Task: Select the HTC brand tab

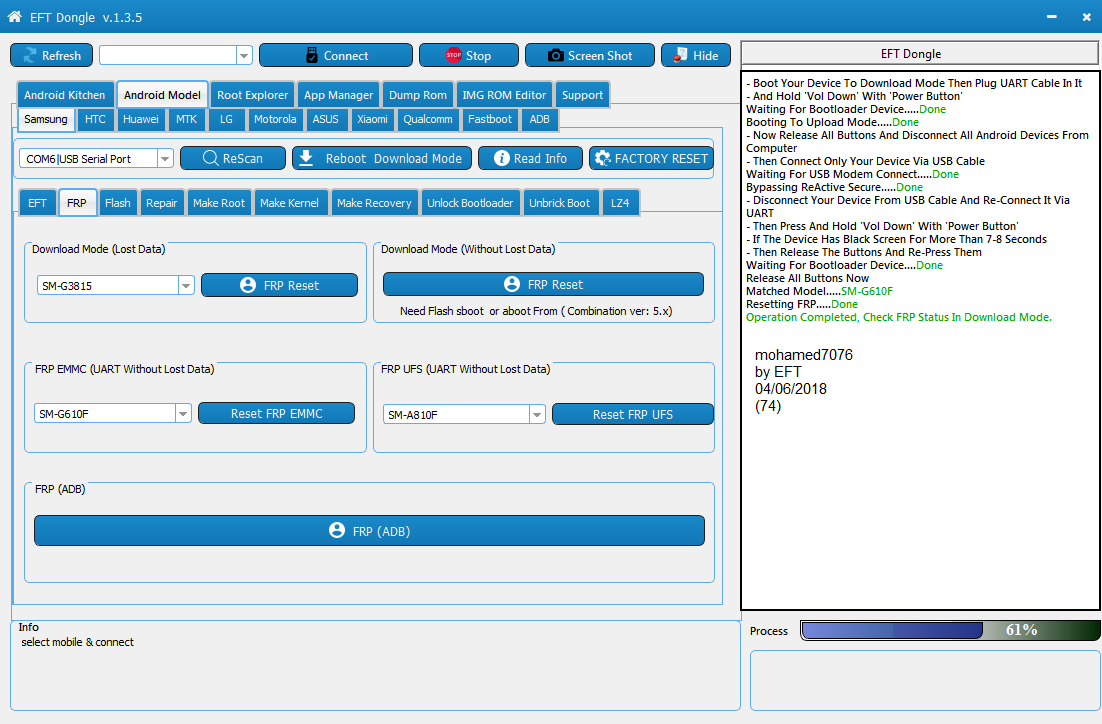Action: pos(95,119)
